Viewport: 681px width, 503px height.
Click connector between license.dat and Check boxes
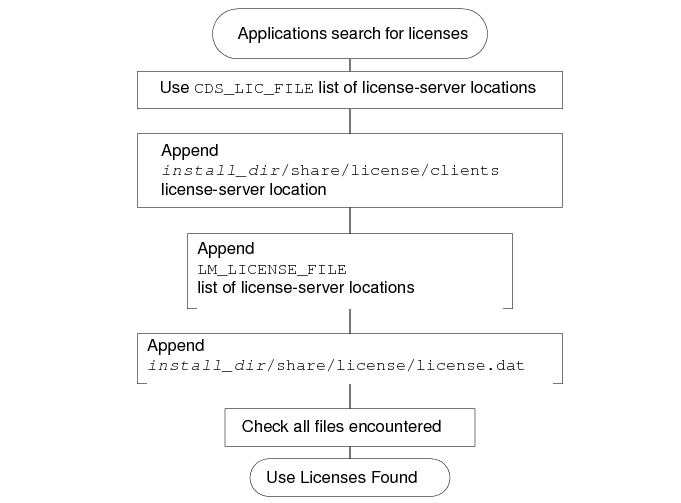pos(349,395)
